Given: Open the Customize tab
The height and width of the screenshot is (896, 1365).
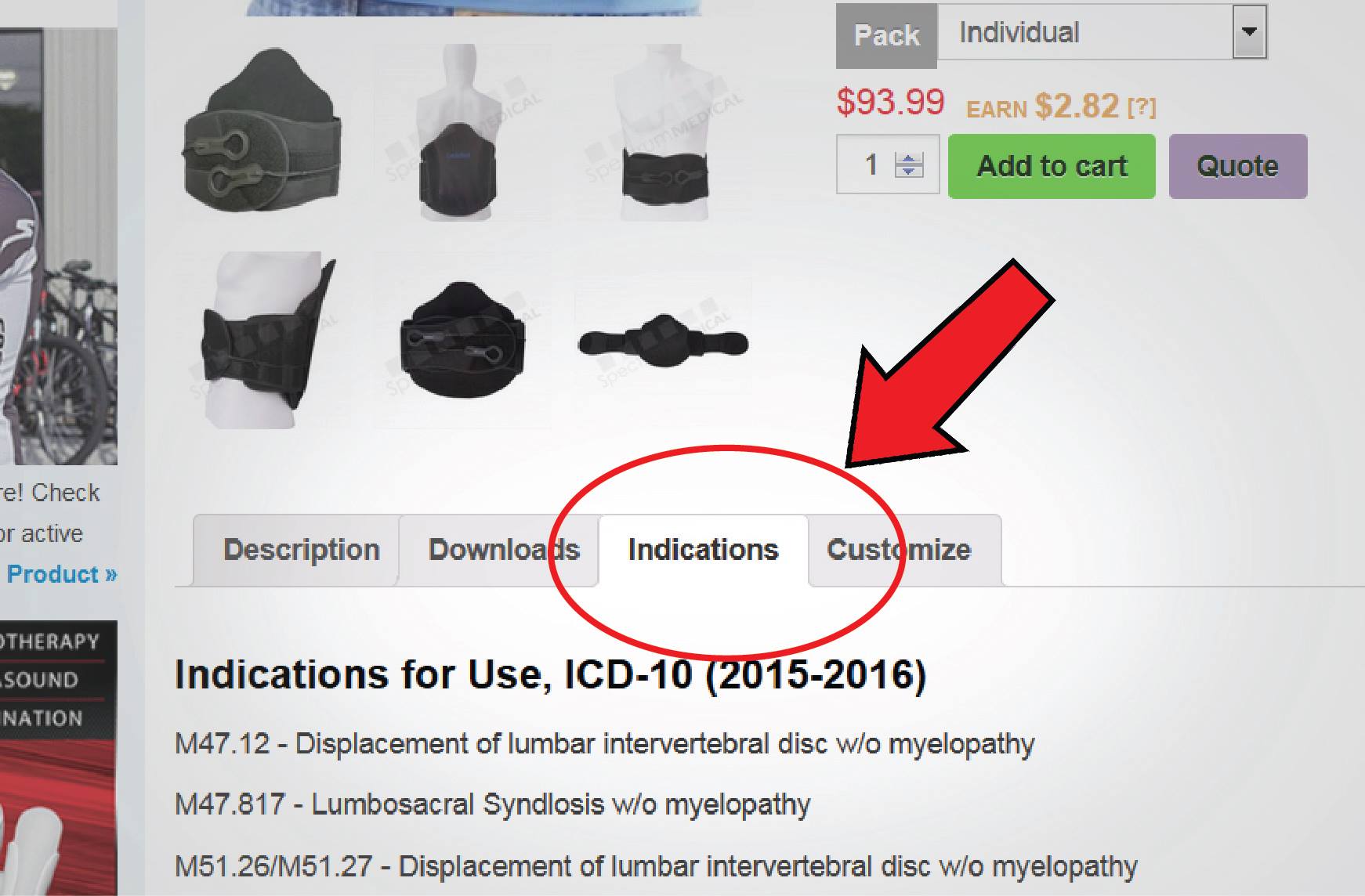Looking at the screenshot, I should (x=899, y=550).
